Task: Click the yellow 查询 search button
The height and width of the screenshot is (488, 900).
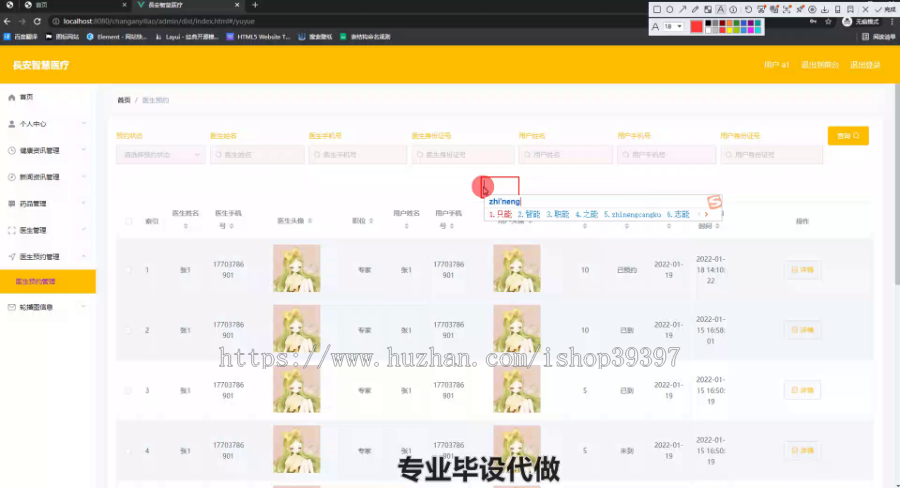Action: [x=848, y=136]
